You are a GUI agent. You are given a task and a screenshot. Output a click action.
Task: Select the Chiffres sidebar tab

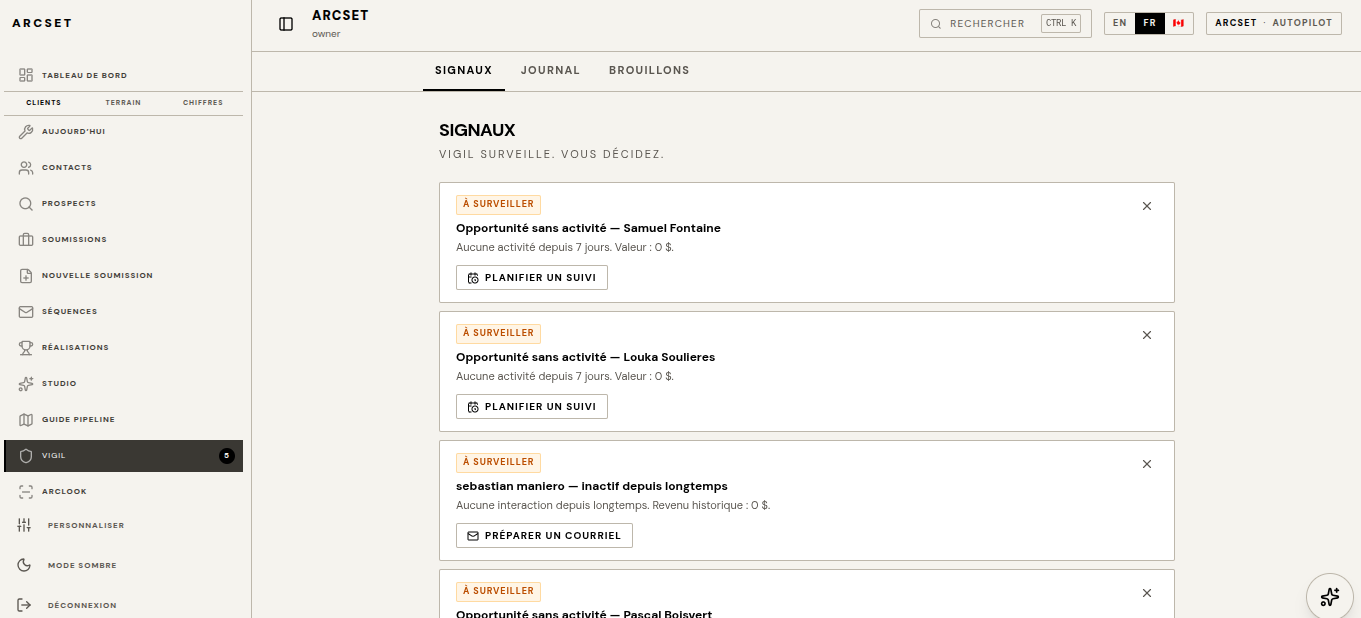(203, 103)
